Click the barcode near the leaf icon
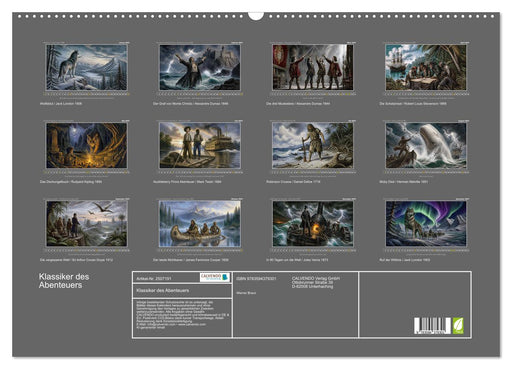The height and width of the screenshot is (369, 512). (x=432, y=326)
